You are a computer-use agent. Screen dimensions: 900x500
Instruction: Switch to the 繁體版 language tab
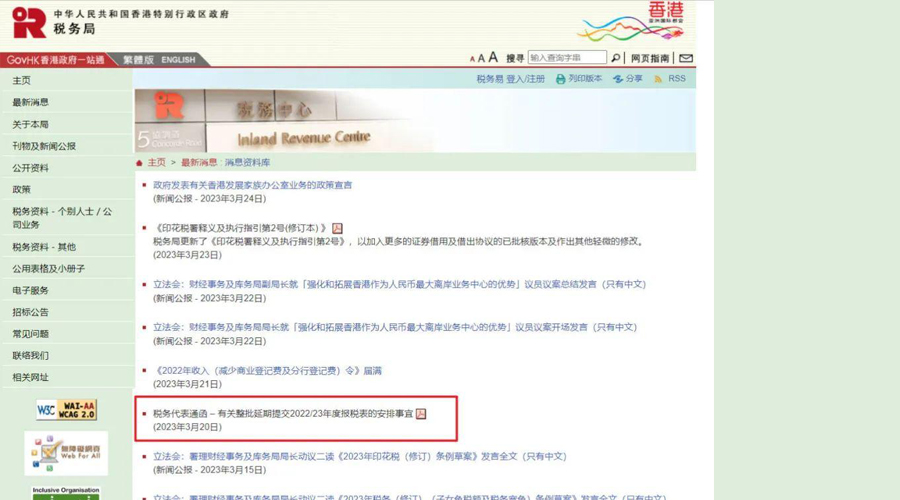(138, 60)
